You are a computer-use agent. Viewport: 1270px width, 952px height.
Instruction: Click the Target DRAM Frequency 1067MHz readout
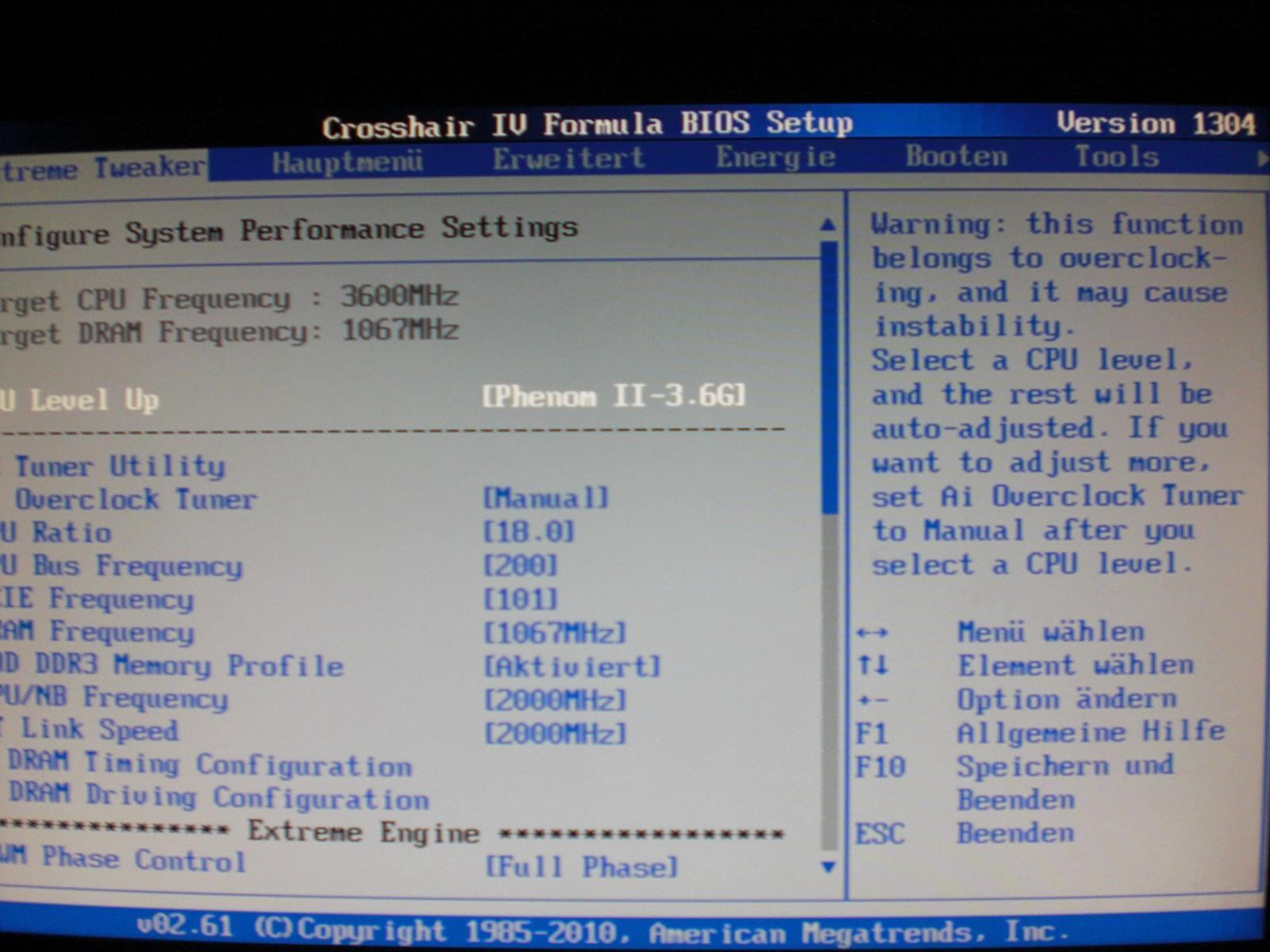pos(229,331)
